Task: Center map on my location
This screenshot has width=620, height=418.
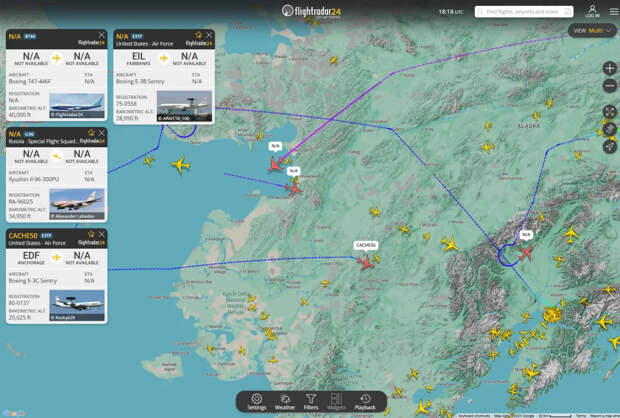Action: [x=610, y=146]
